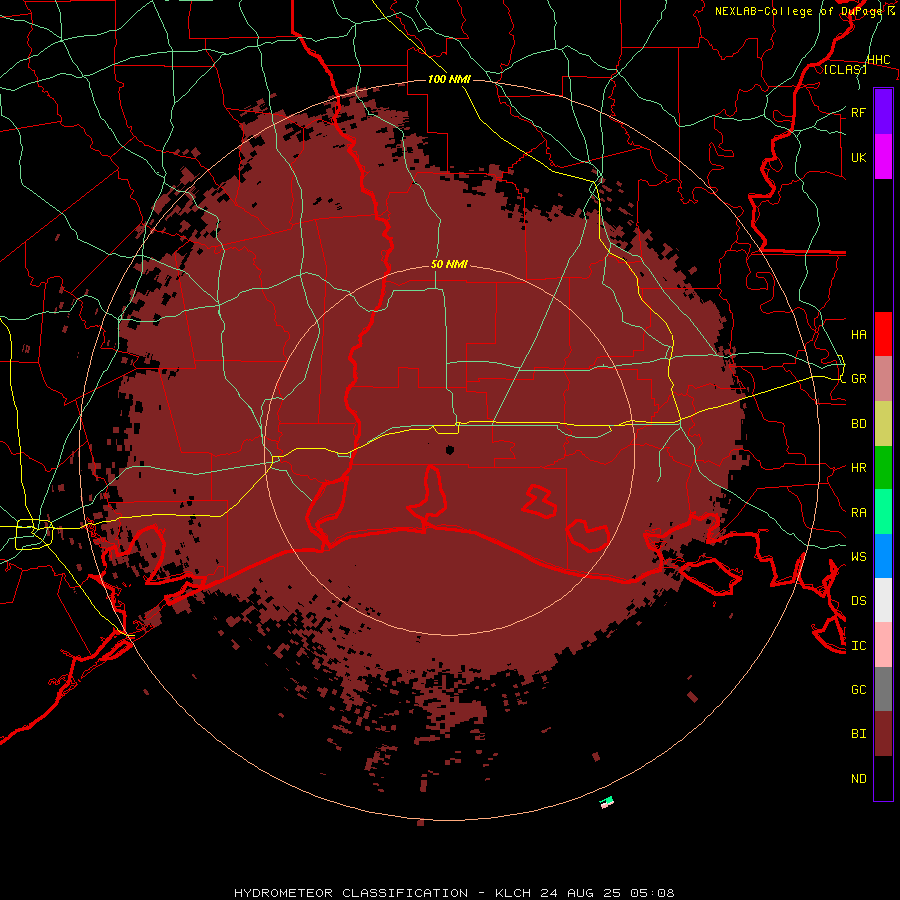Click the 100 NMI range ring label
Image resolution: width=900 pixels, height=900 pixels.
[x=449, y=79]
